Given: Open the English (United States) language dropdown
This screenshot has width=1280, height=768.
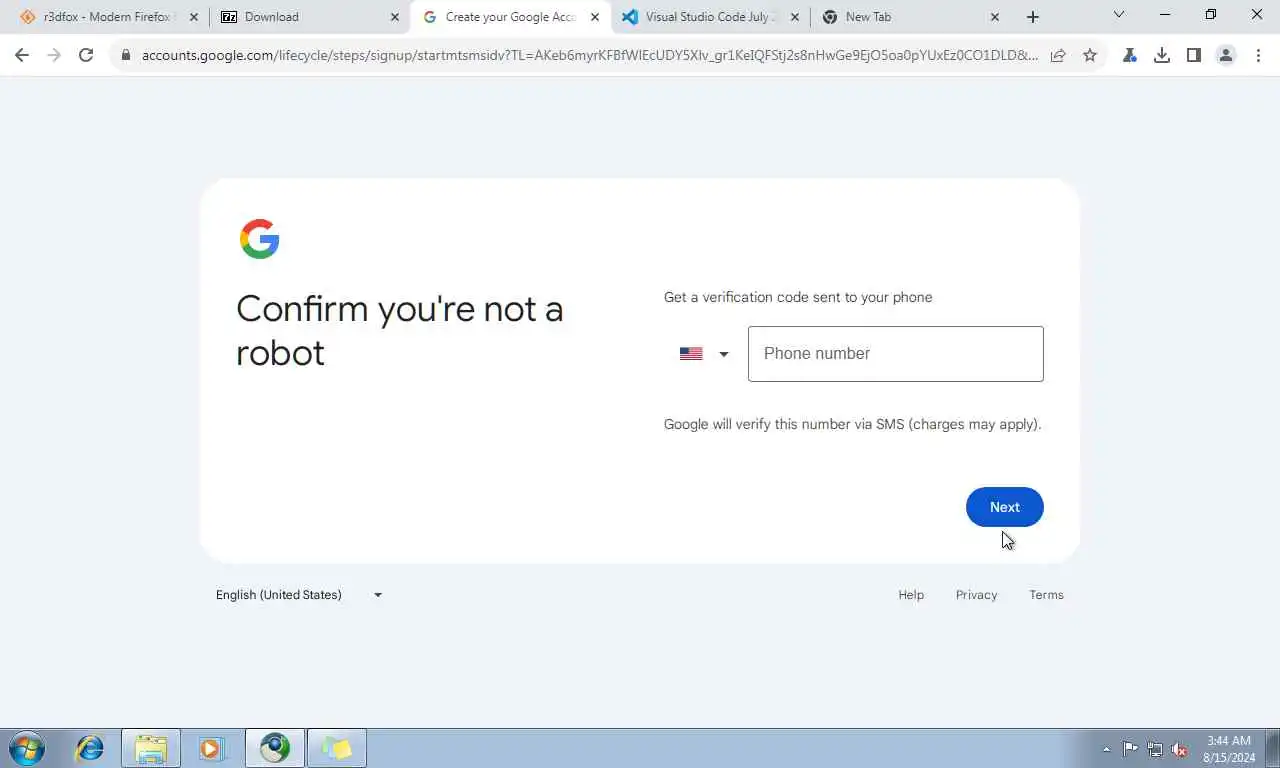Looking at the screenshot, I should [x=299, y=595].
